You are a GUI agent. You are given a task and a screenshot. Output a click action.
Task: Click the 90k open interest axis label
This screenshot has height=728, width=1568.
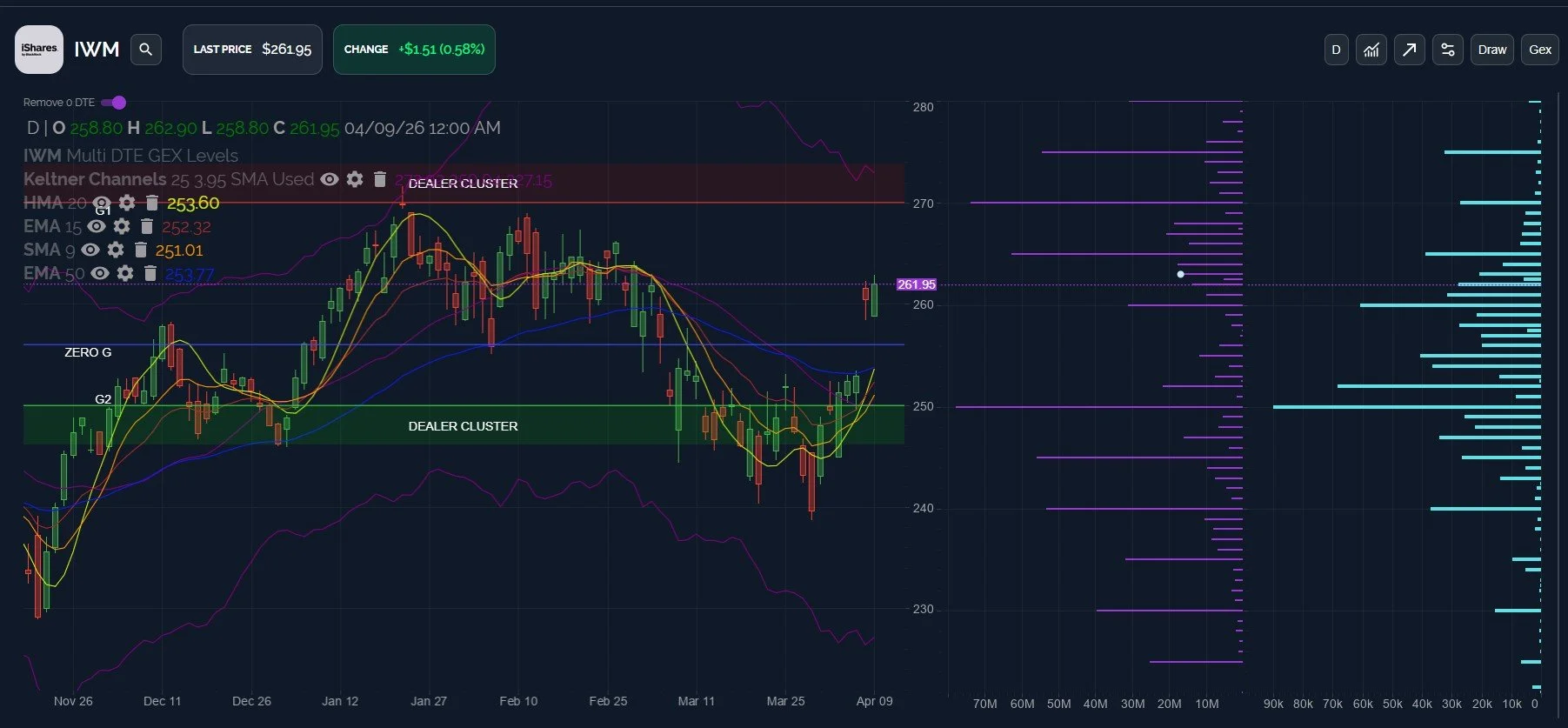click(x=1273, y=704)
